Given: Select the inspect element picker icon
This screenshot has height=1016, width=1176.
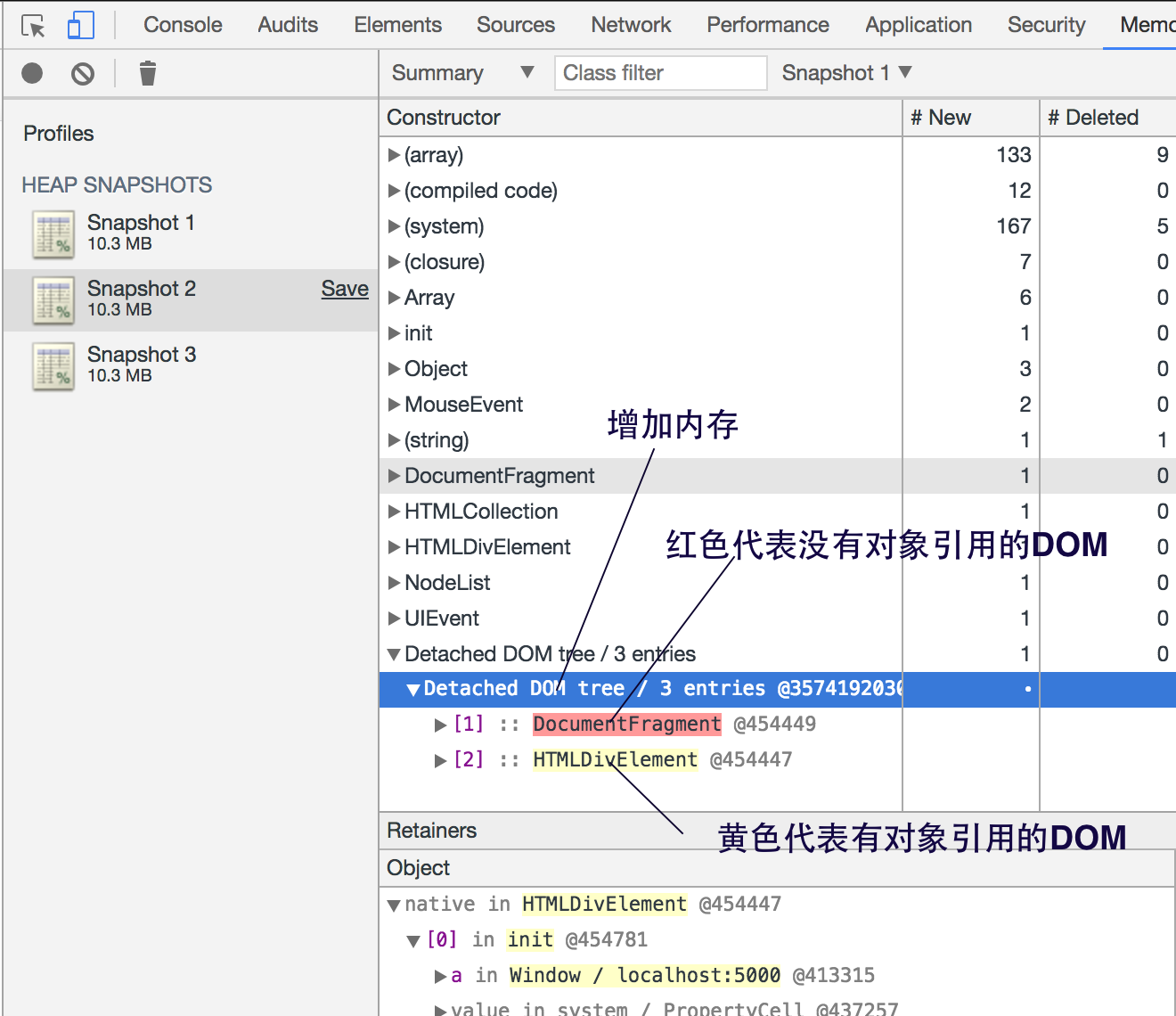Looking at the screenshot, I should click(33, 26).
